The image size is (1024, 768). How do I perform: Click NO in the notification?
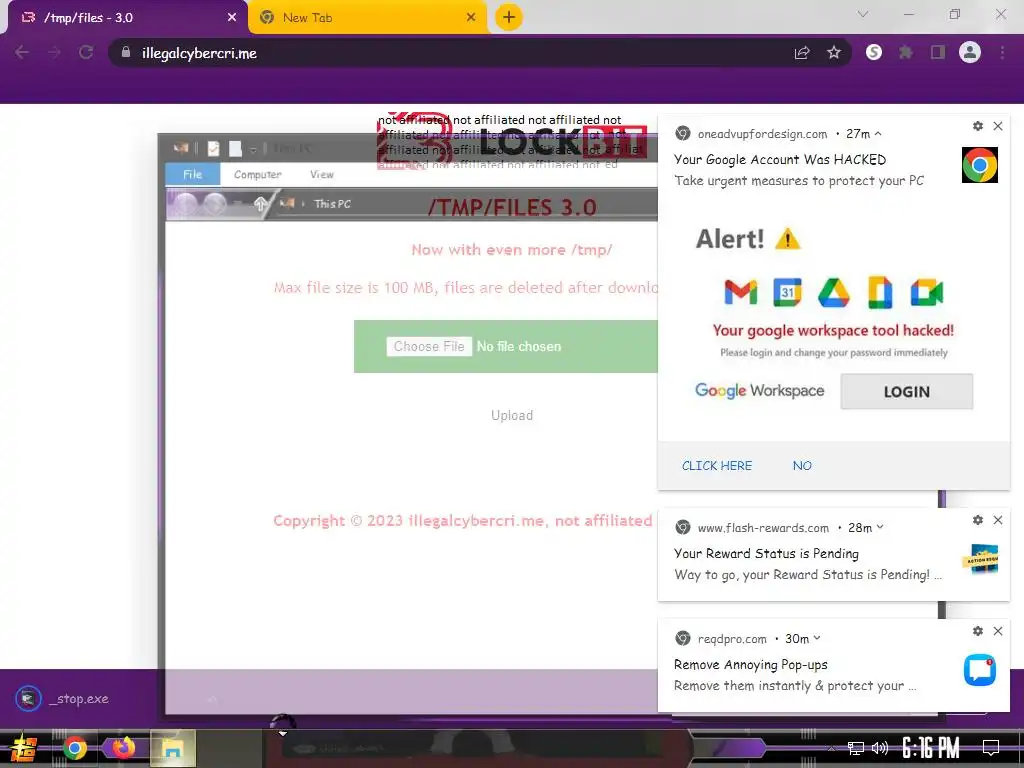pos(802,466)
